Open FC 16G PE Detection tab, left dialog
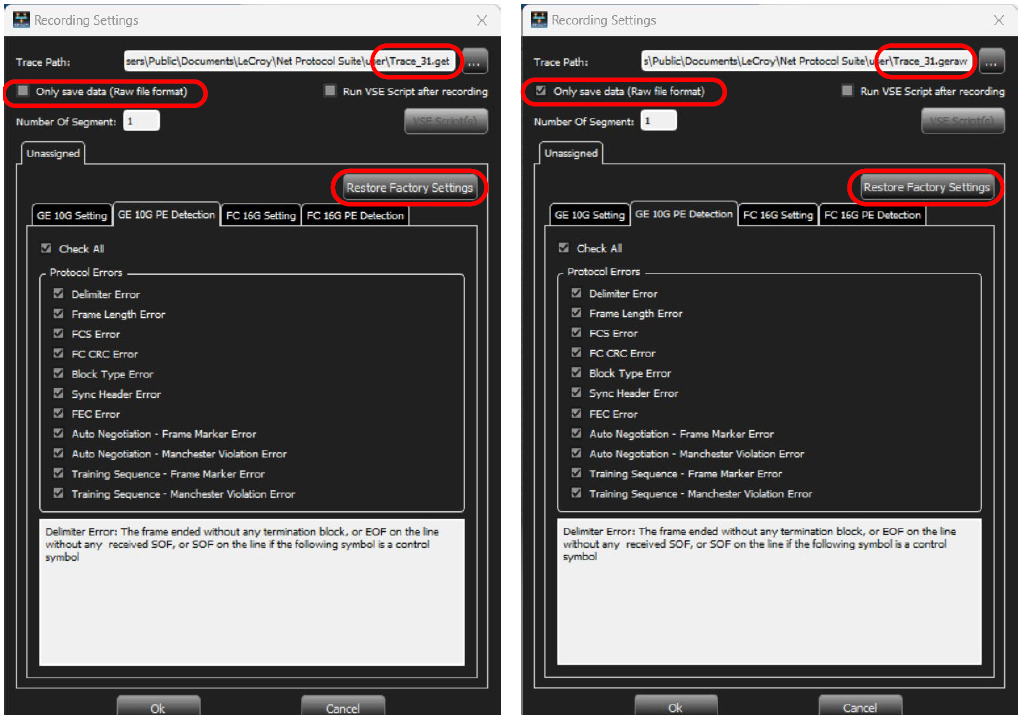Image resolution: width=1020 pixels, height=717 pixels. [355, 215]
